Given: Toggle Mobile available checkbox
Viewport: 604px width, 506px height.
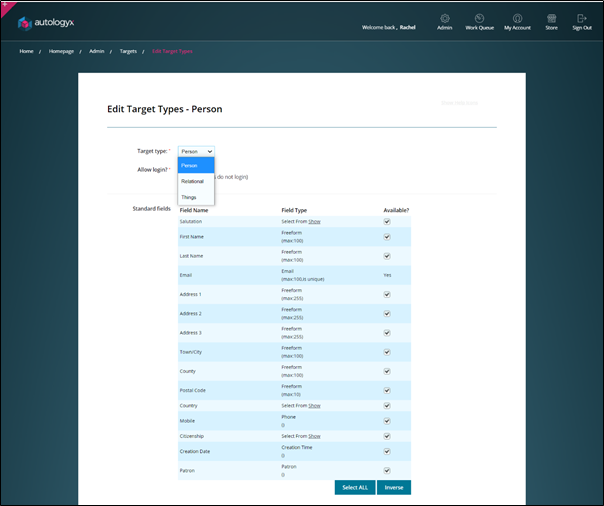Looking at the screenshot, I should click(387, 421).
